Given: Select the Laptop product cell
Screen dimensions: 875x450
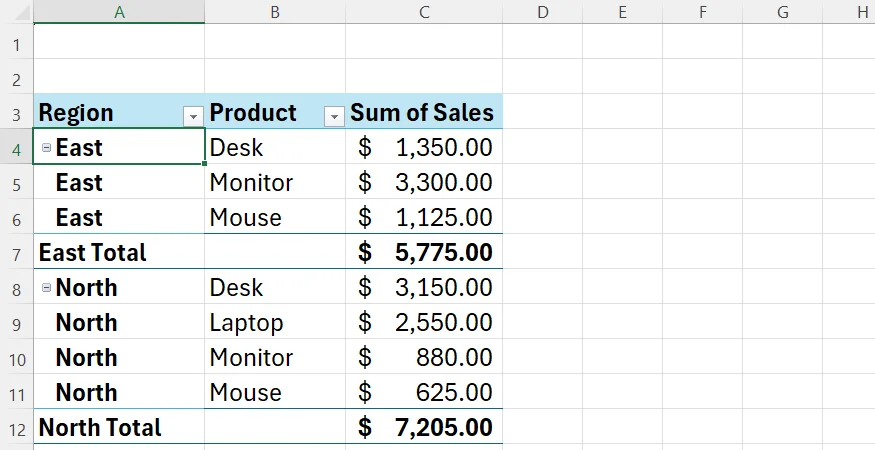Looking at the screenshot, I should [x=275, y=322].
